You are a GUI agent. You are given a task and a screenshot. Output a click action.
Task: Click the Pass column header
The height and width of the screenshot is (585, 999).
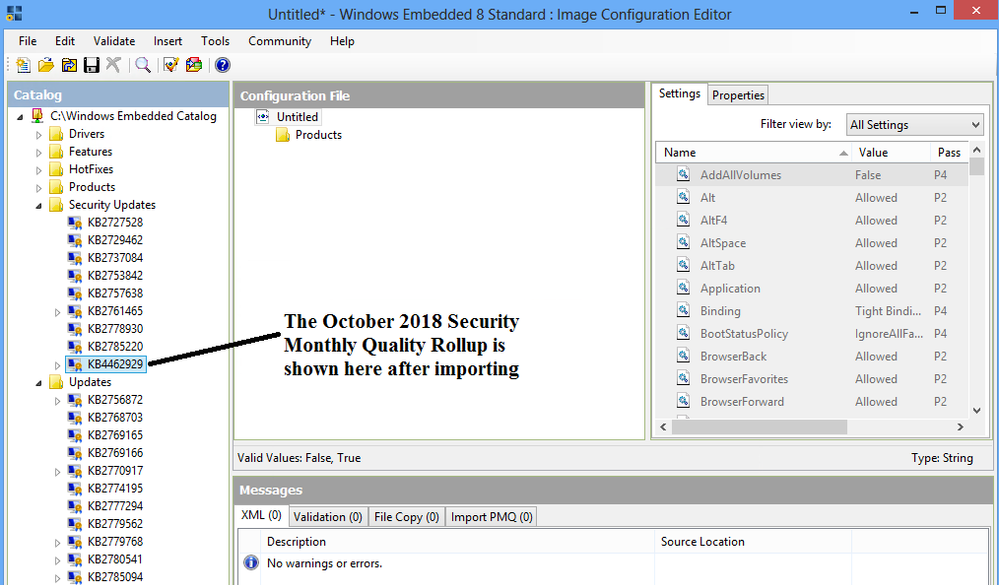pos(949,152)
